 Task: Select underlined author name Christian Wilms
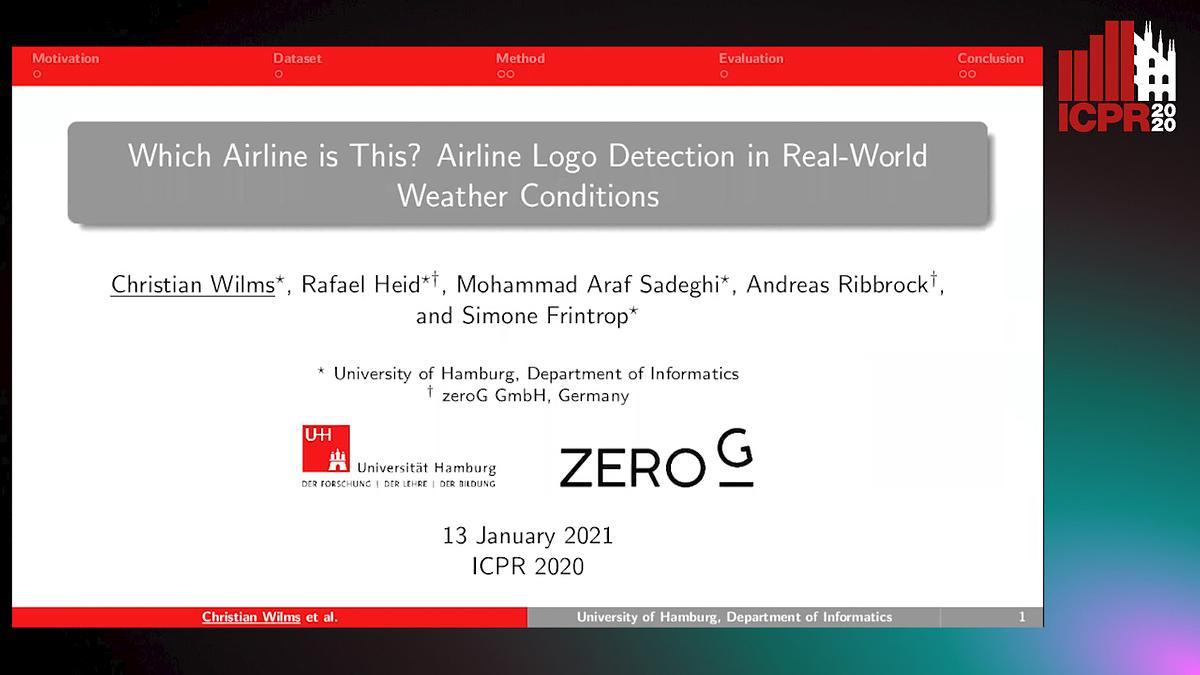coord(192,285)
